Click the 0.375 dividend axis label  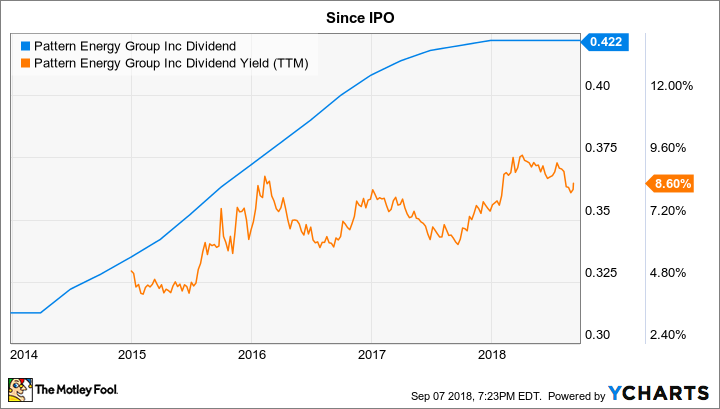[x=601, y=148]
